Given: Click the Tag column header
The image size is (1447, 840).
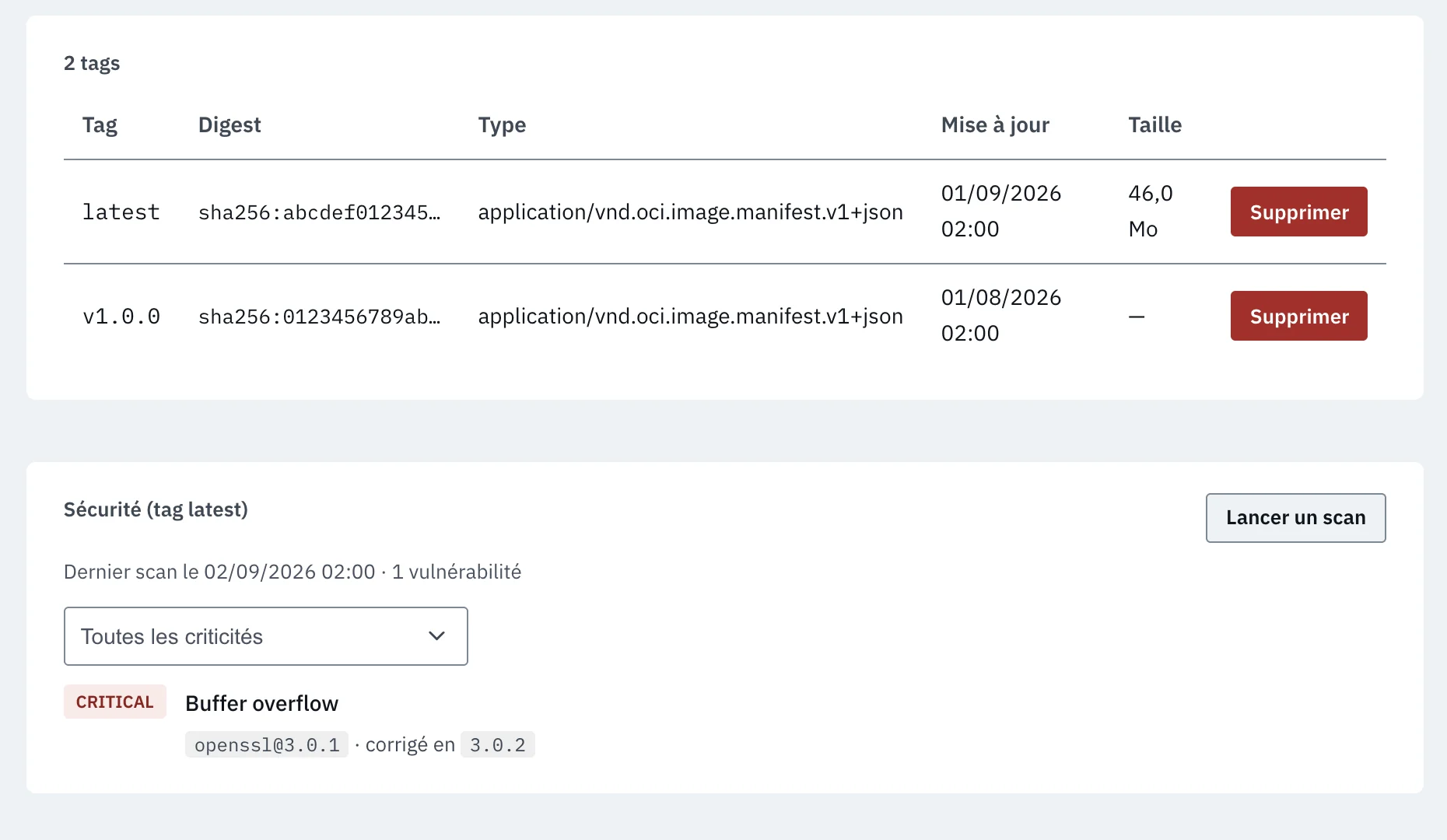Looking at the screenshot, I should pyautogui.click(x=100, y=125).
